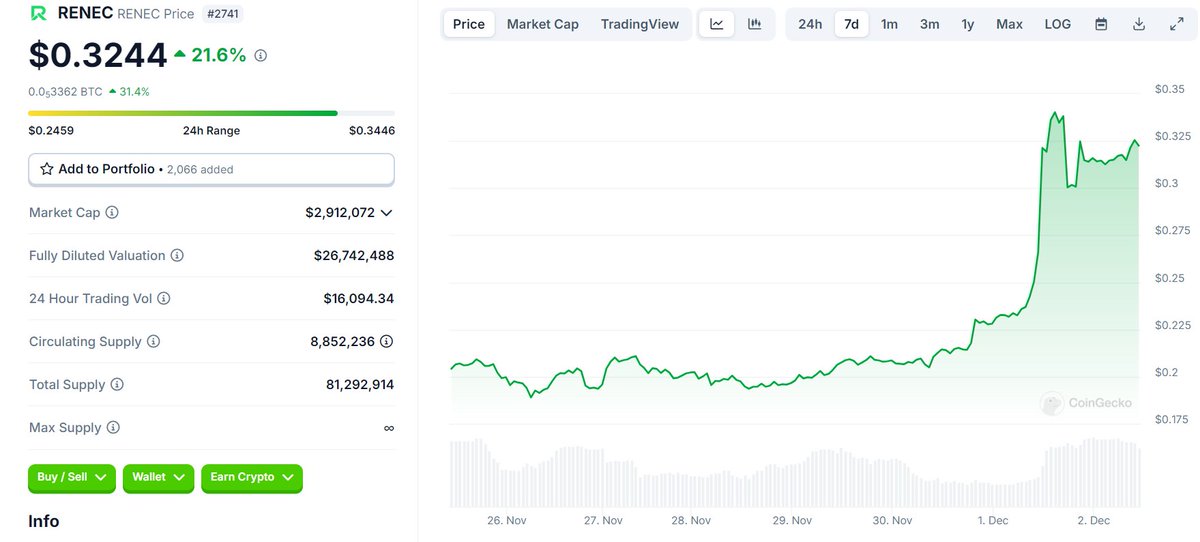This screenshot has height=542, width=1200.
Task: Open the Wallet dropdown
Action: (158, 478)
